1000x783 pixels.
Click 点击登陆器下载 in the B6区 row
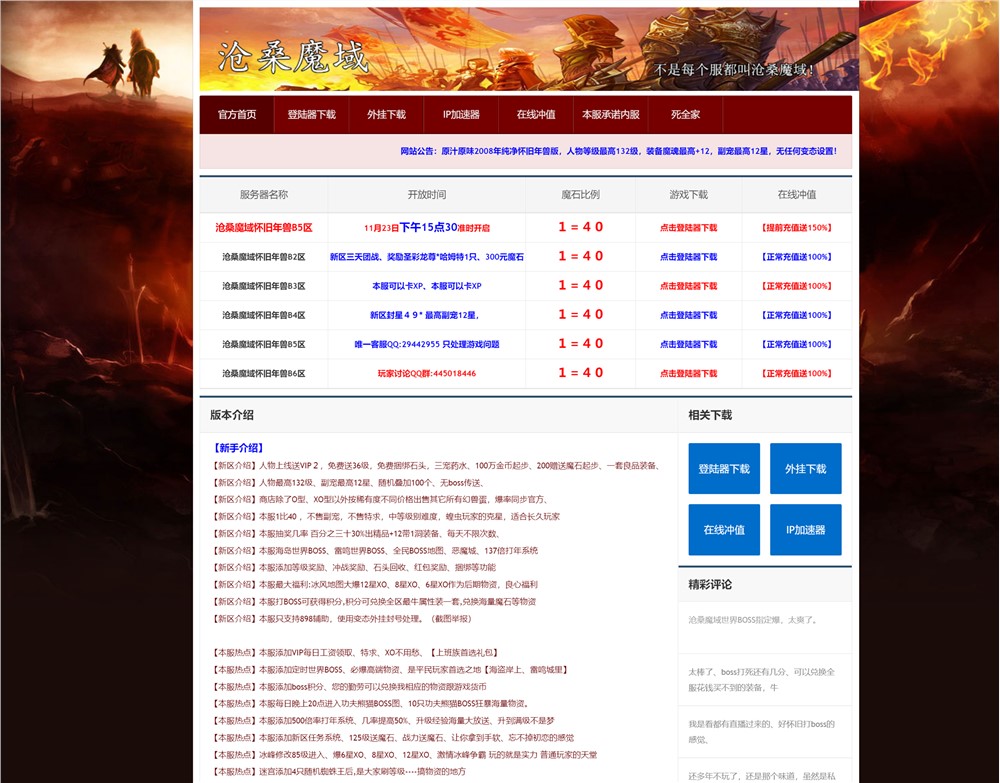[688, 373]
